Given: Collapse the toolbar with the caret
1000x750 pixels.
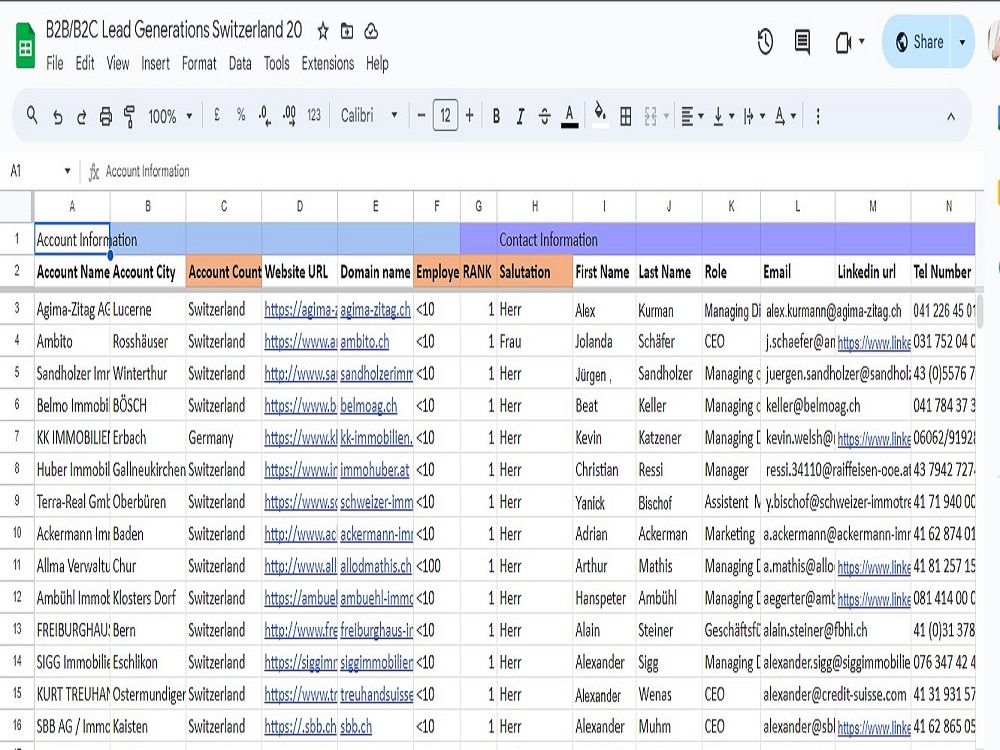Looking at the screenshot, I should point(951,117).
